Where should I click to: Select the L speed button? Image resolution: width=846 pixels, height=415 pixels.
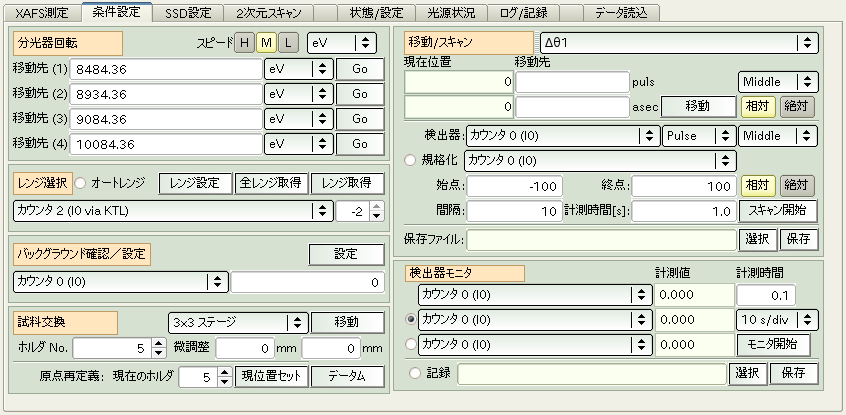click(287, 43)
